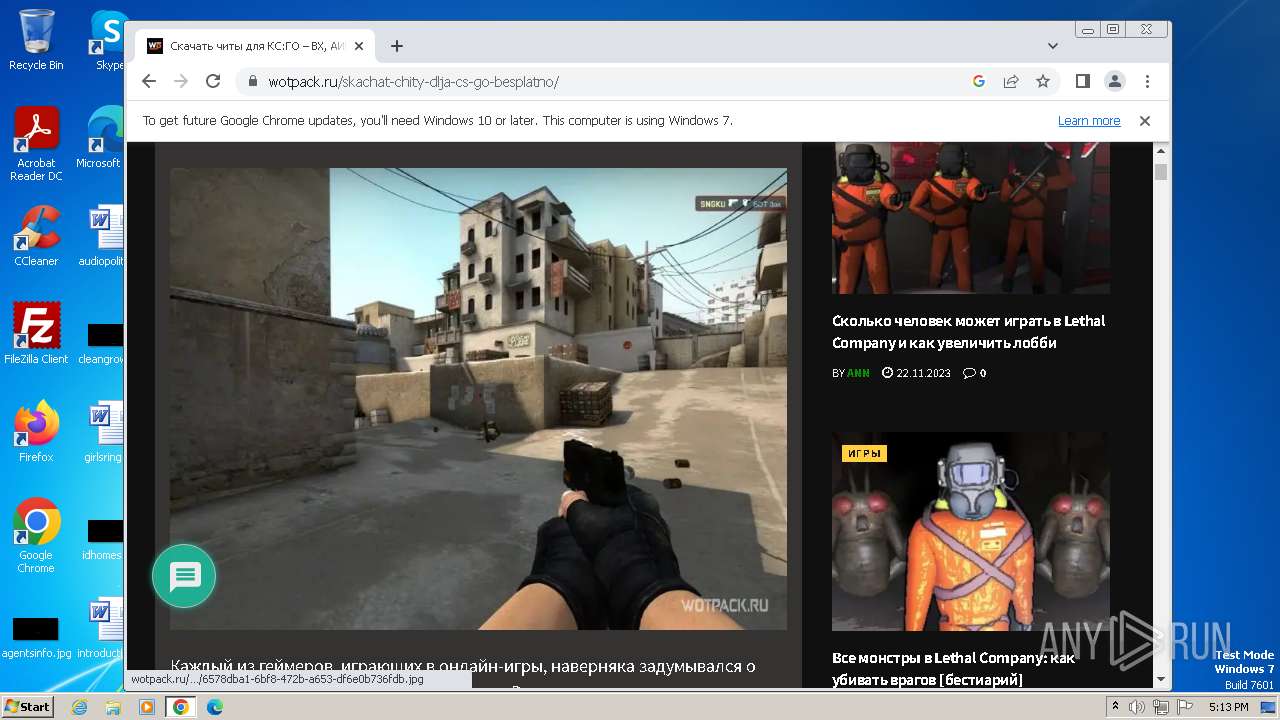Launch Acrobat Reader DC from desktop
This screenshot has width=1280, height=720.
coord(36,144)
